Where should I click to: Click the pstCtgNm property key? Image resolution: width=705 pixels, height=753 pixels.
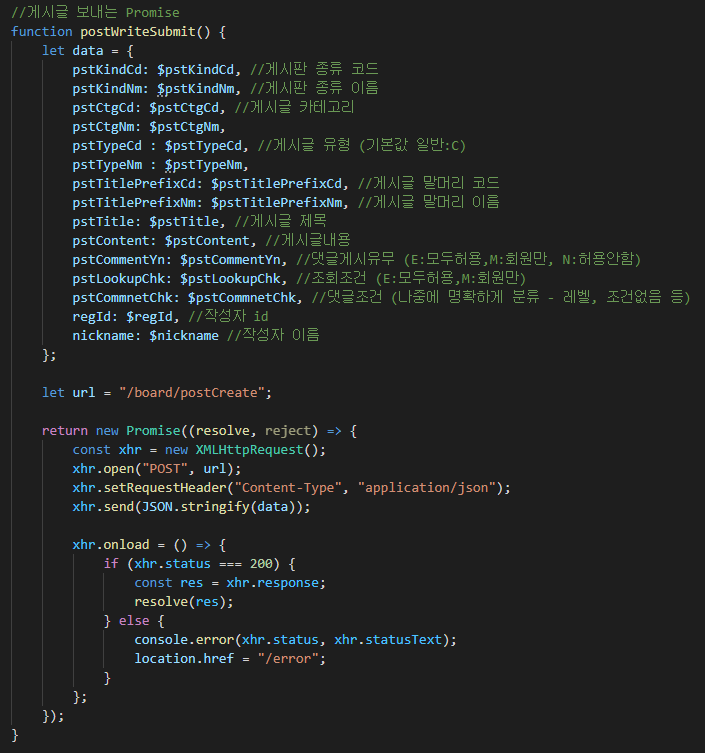click(103, 127)
